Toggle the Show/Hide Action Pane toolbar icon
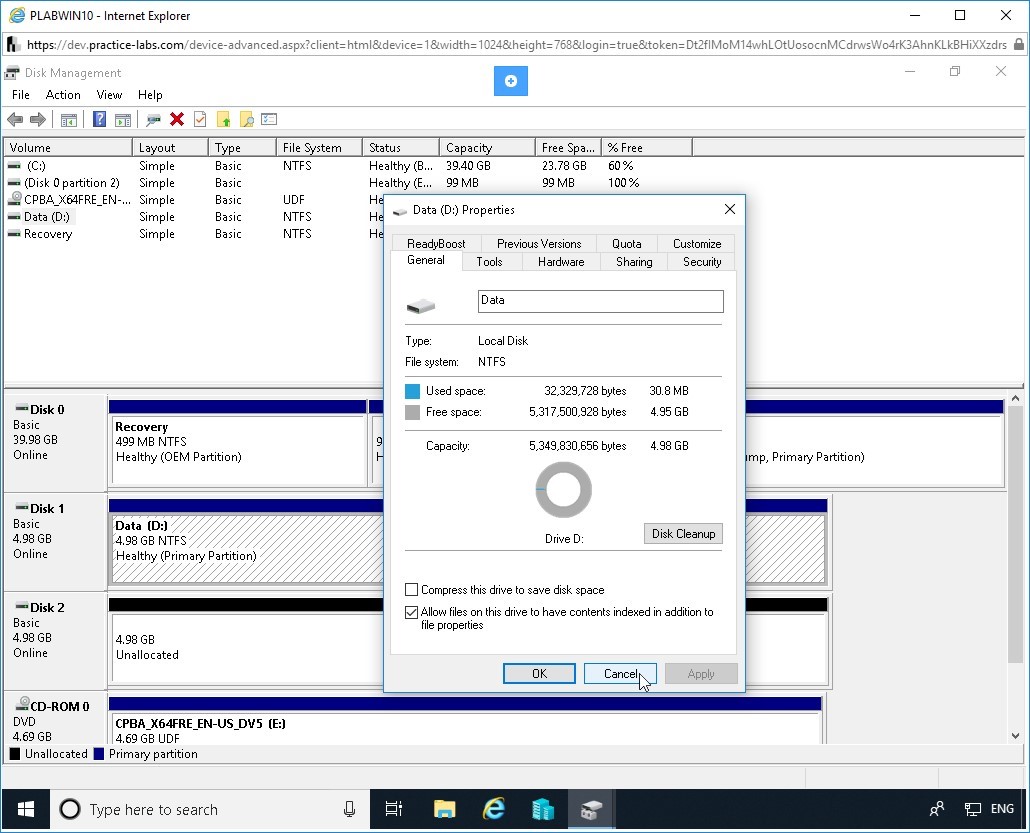Image resolution: width=1030 pixels, height=833 pixels. [x=123, y=120]
